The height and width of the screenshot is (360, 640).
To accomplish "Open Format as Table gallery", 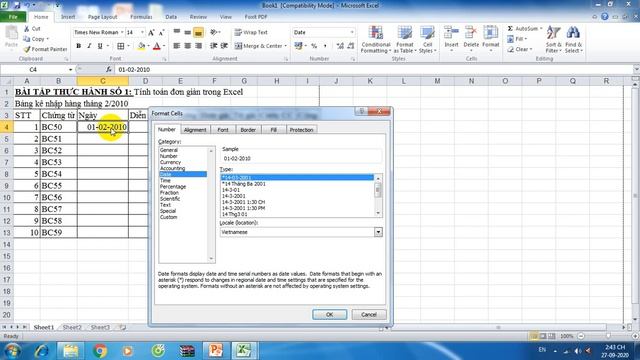I will 405,40.
